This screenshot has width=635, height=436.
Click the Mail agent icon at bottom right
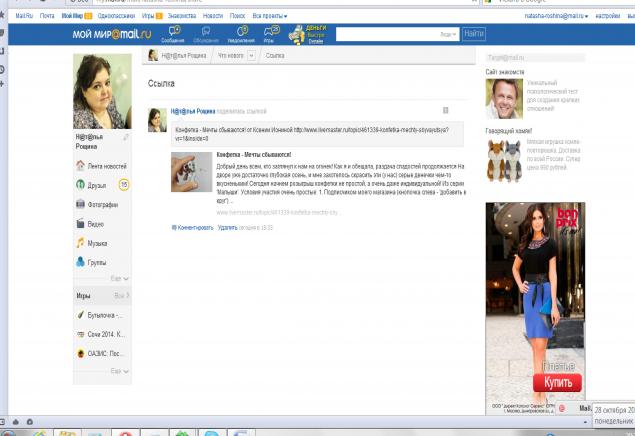[562, 408]
